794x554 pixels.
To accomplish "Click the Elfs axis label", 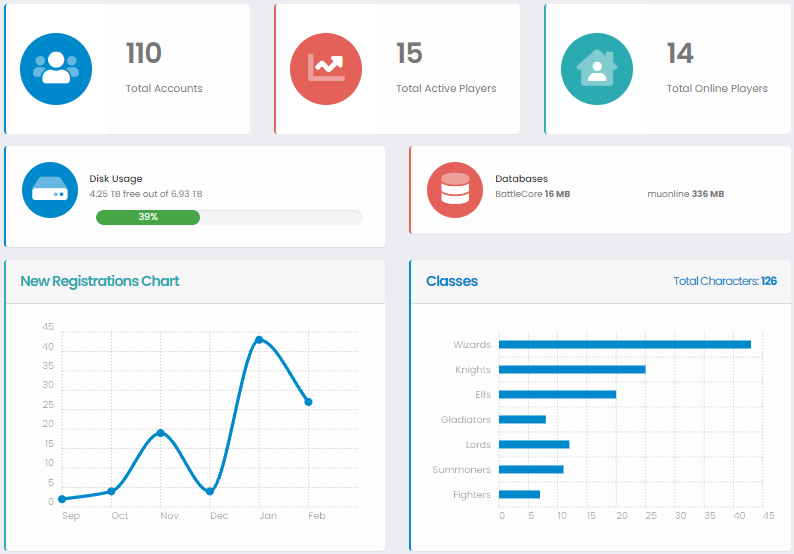I will click(483, 394).
